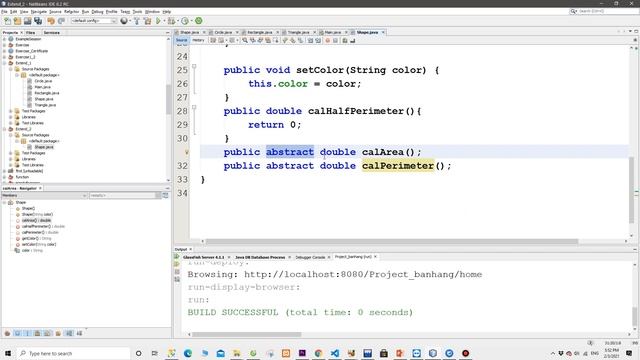Viewport: 640px width, 360px height.
Task: Collapse the Extend_1 project node
Action: [x=4, y=63]
